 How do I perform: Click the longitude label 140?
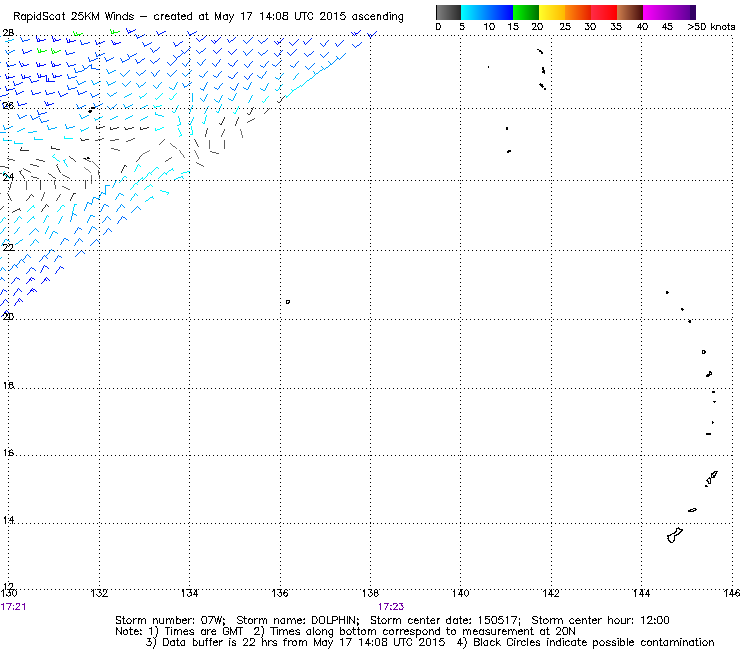point(461,593)
